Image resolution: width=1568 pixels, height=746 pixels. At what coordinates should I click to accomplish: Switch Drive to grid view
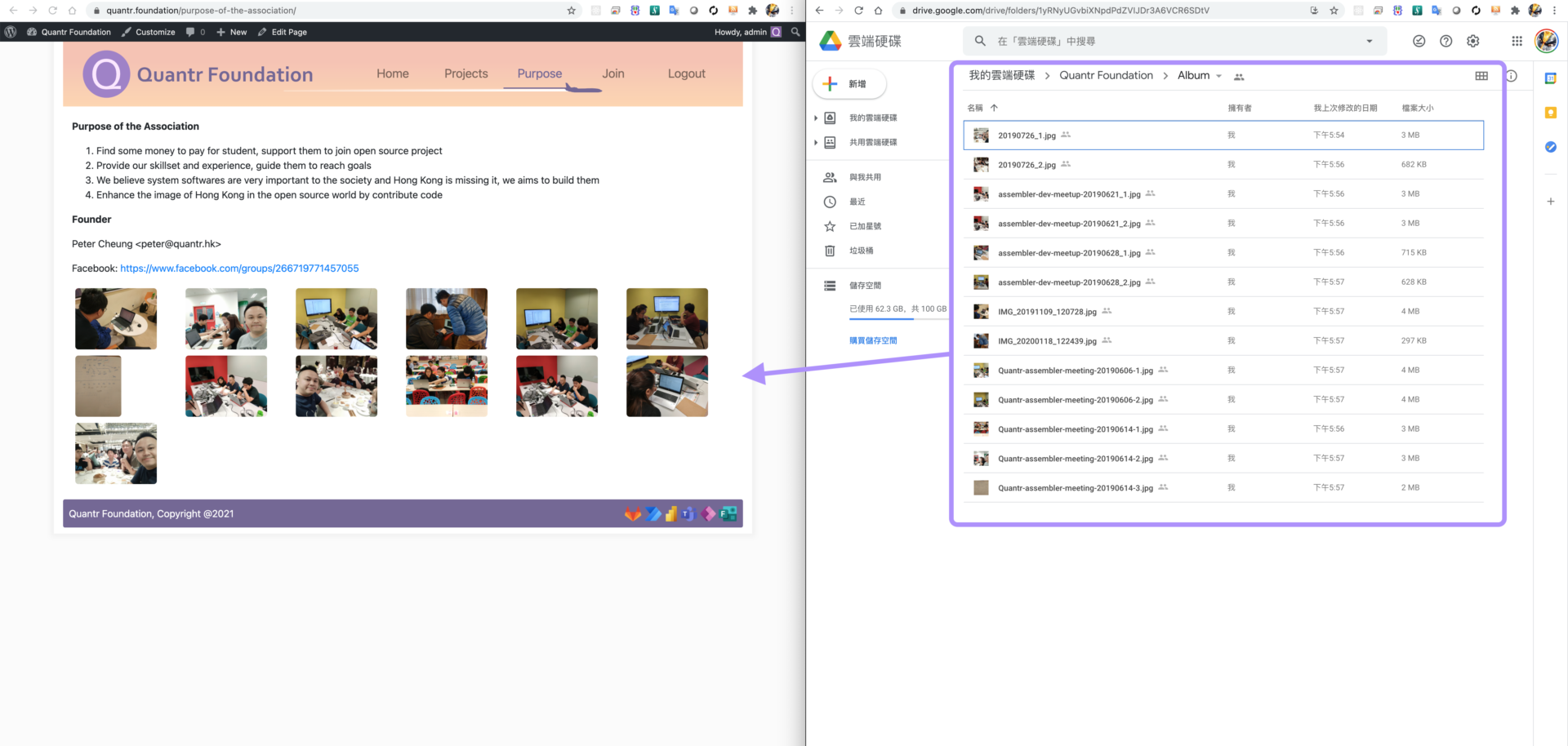1481,75
